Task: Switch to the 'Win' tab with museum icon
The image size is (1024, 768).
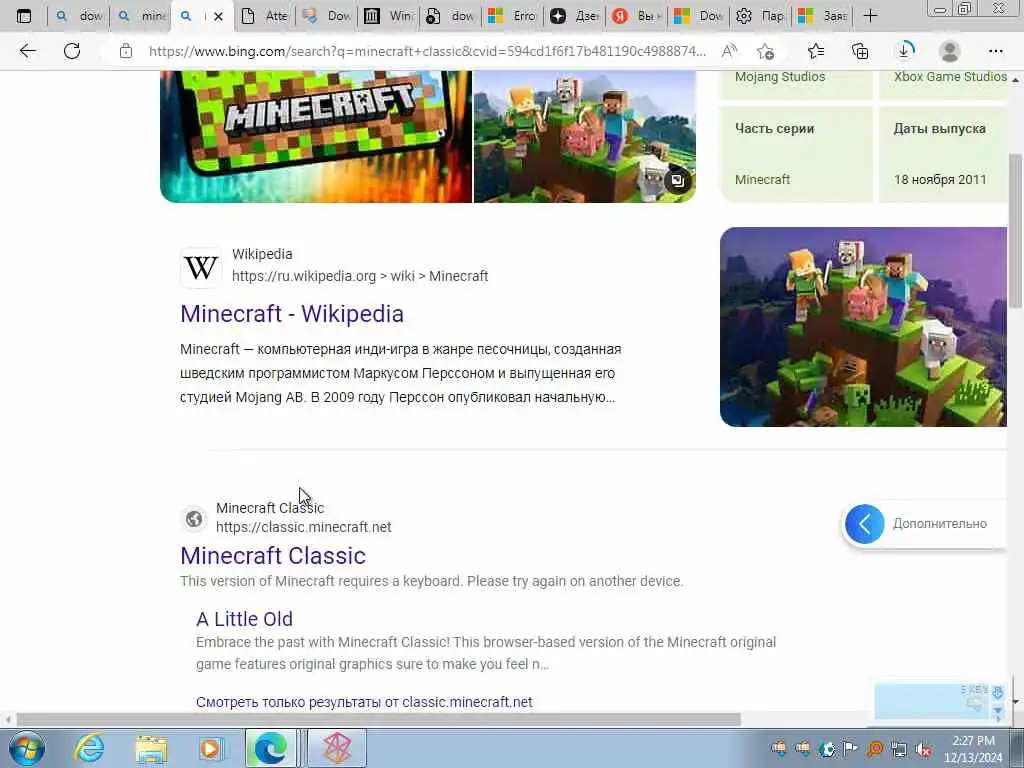Action: (389, 16)
